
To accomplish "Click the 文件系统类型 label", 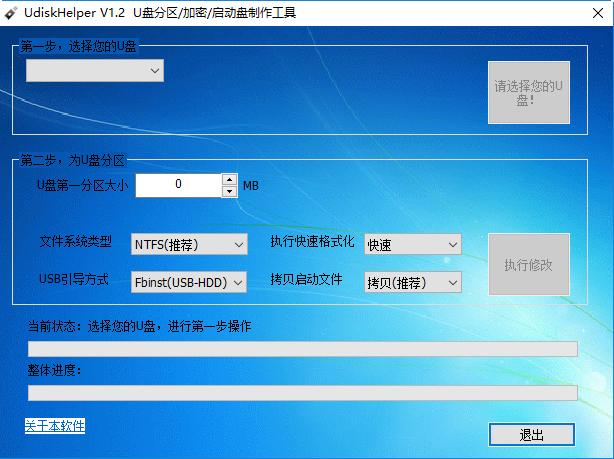I will 76,242.
